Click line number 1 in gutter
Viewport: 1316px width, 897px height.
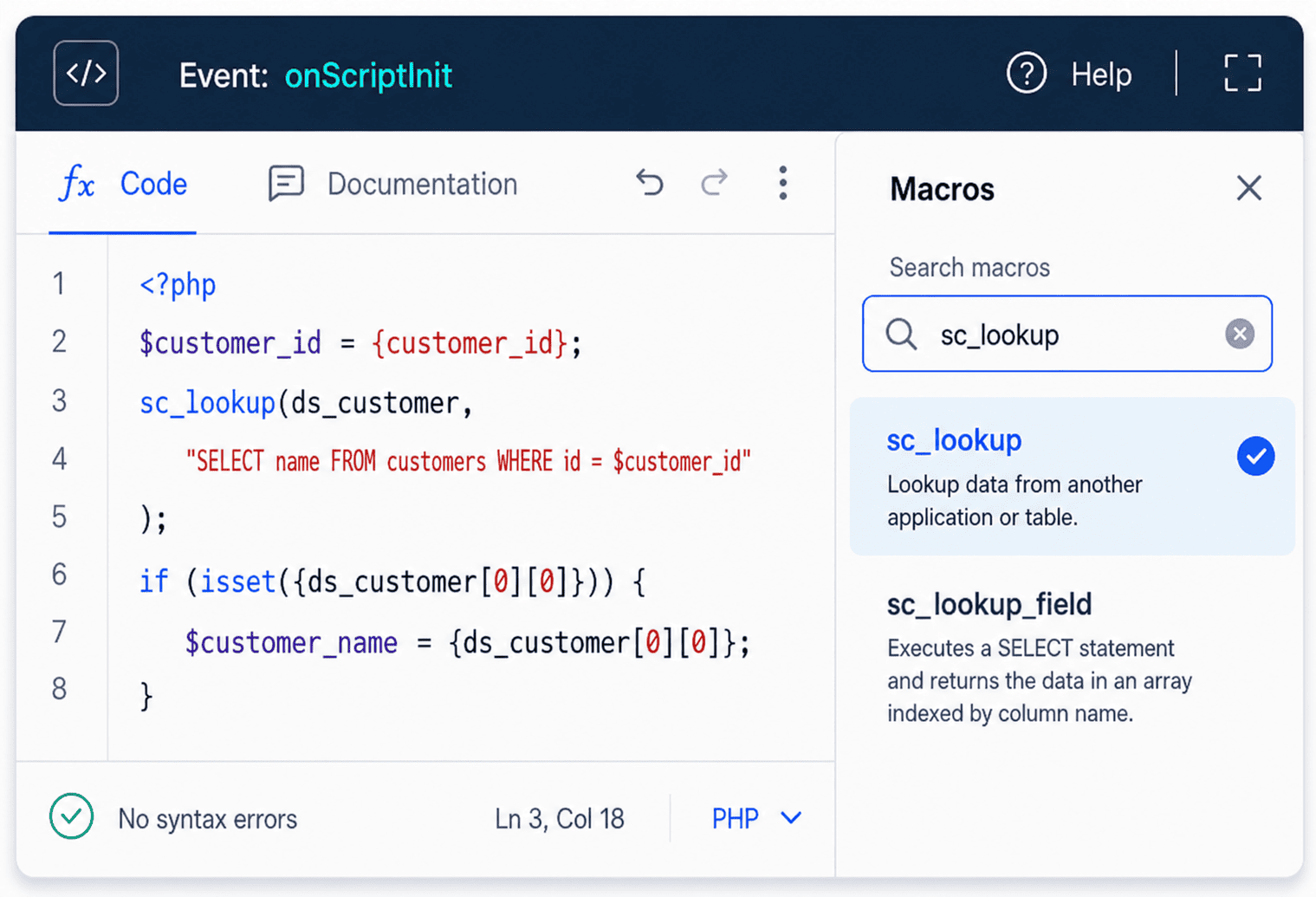coord(59,284)
